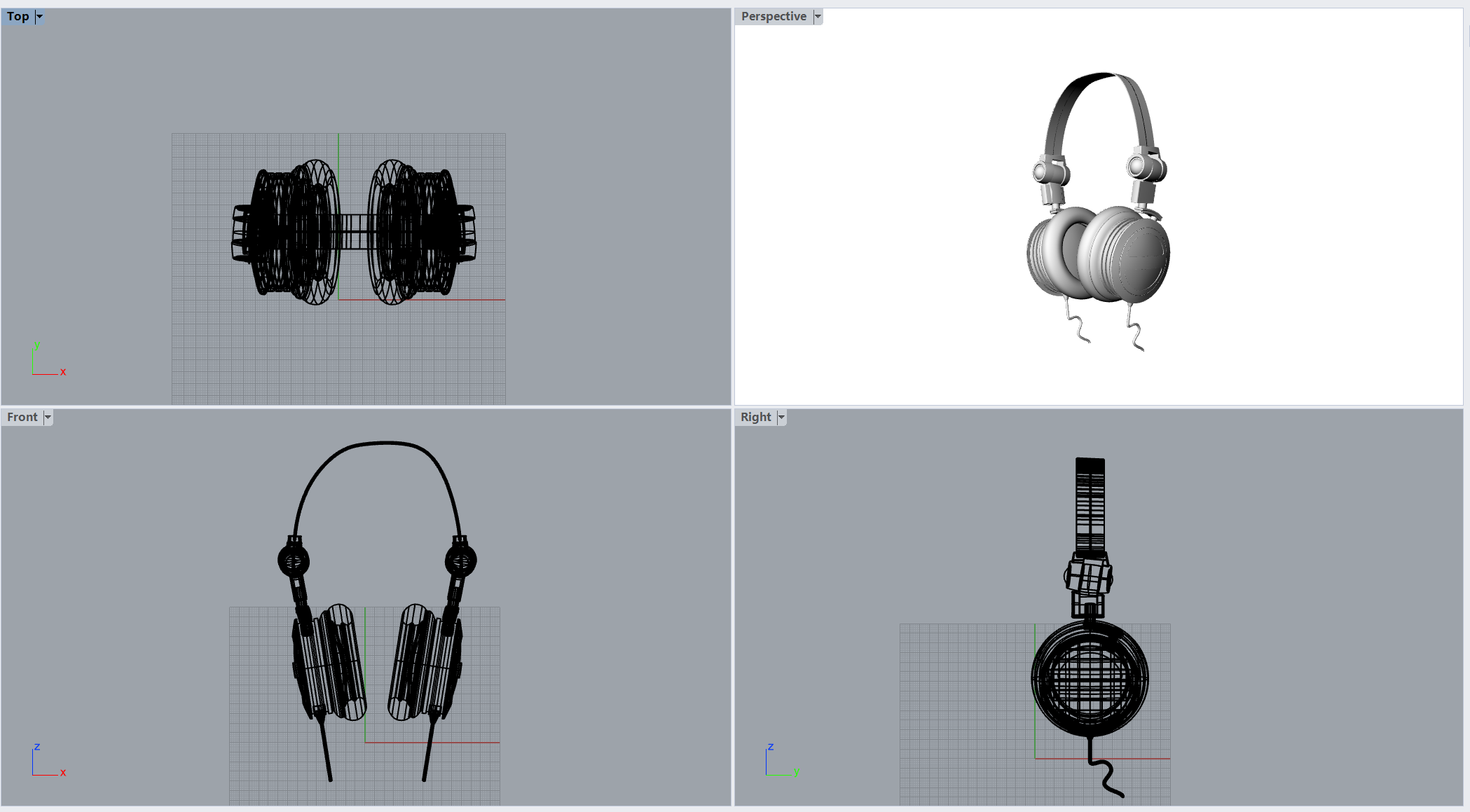This screenshot has height=812, width=1470.
Task: Open the Front viewport title menu
Action: (47, 417)
